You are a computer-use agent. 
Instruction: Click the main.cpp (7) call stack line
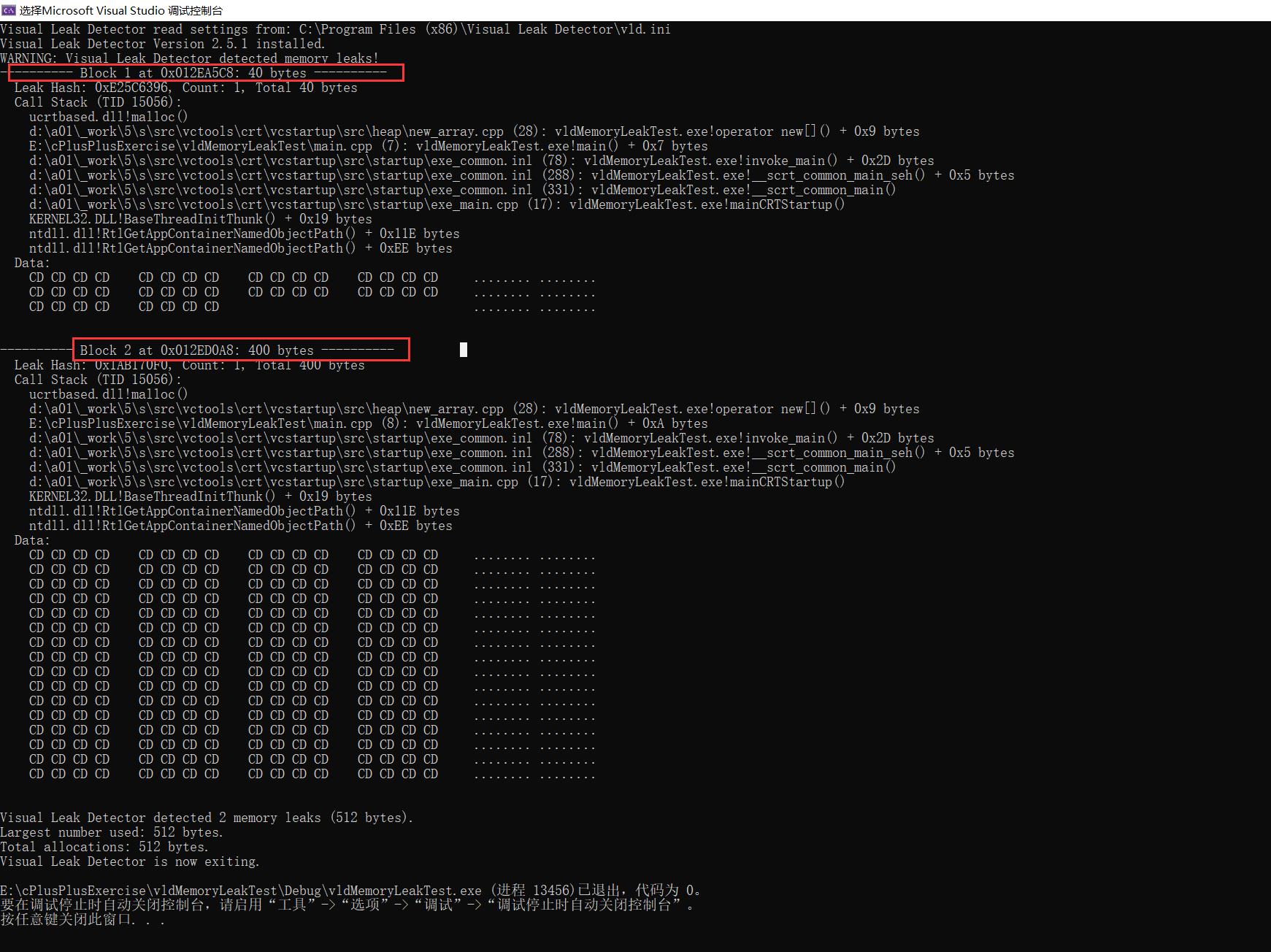pos(365,145)
